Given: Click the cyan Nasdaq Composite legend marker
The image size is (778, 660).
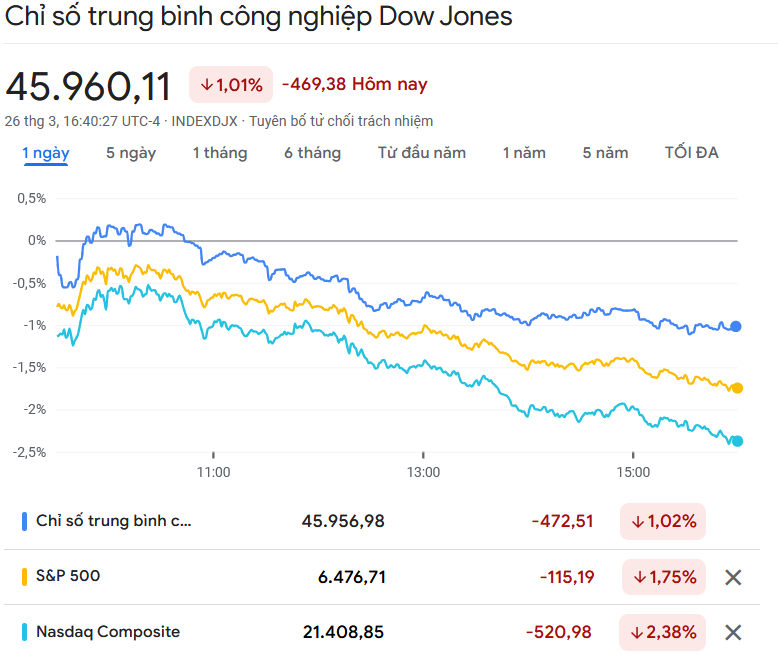Looking at the screenshot, I should [24, 632].
